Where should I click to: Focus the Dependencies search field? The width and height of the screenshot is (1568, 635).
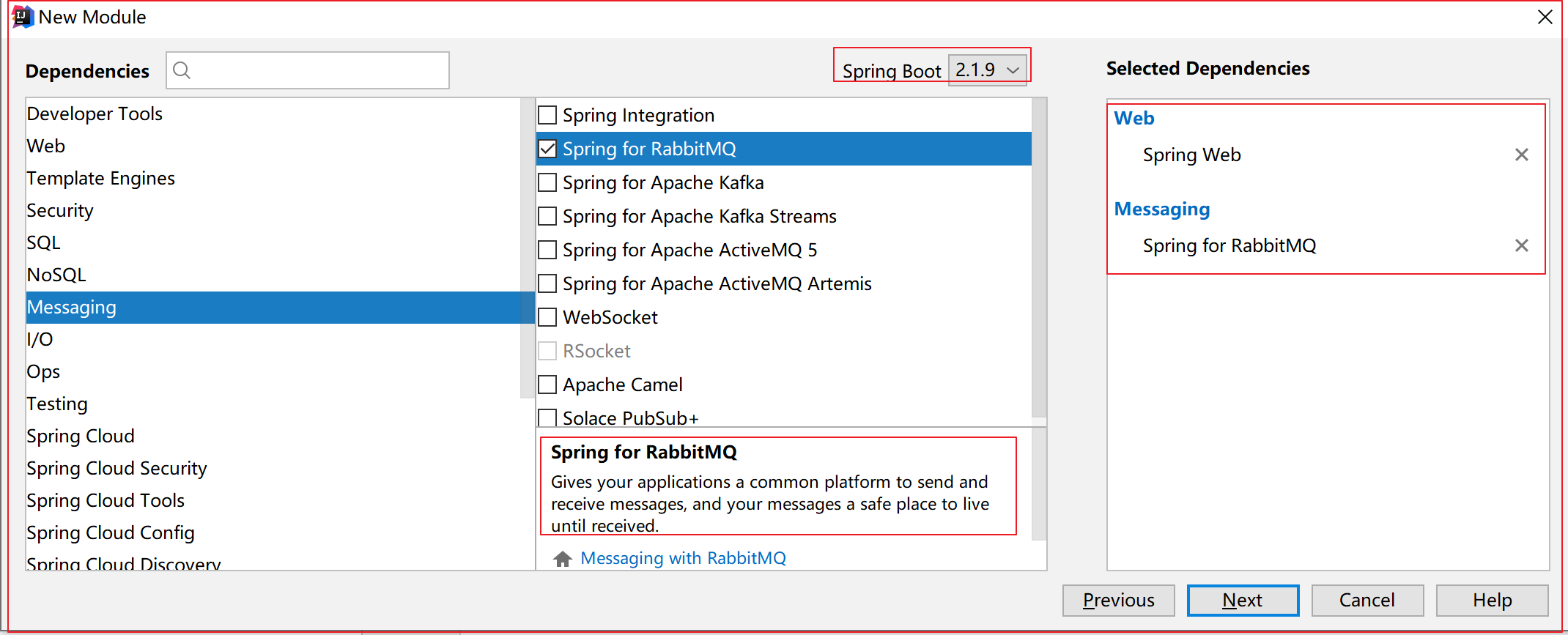308,70
